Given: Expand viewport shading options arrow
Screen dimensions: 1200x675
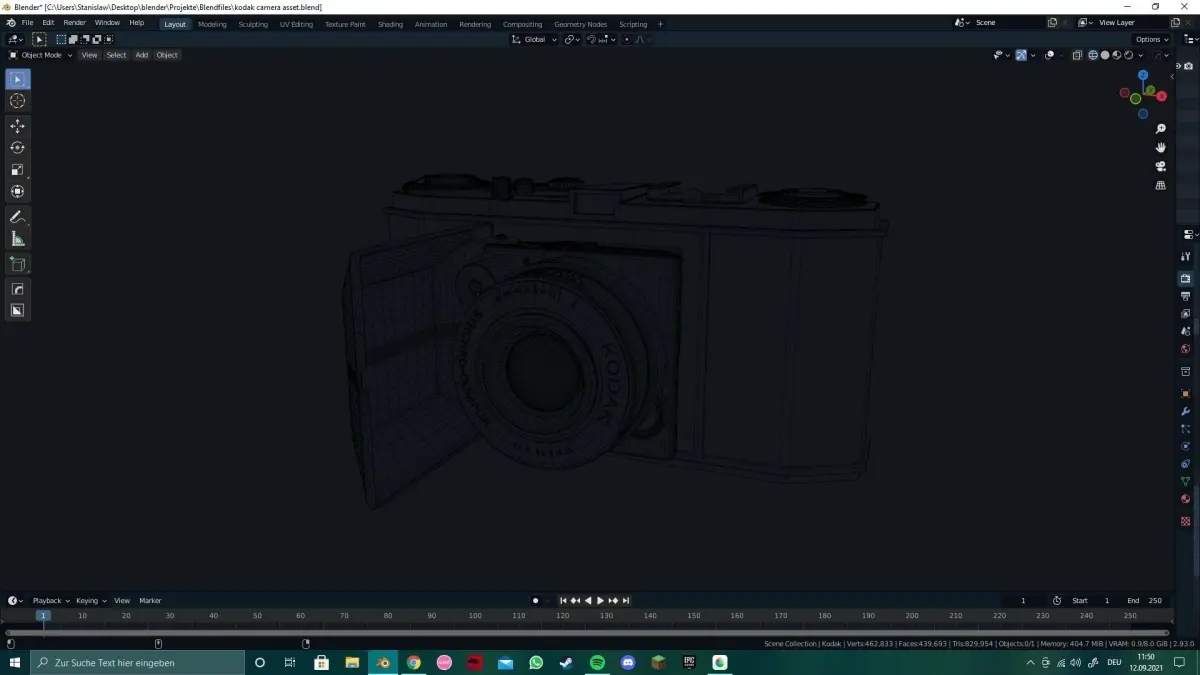Looking at the screenshot, I should click(x=1141, y=55).
